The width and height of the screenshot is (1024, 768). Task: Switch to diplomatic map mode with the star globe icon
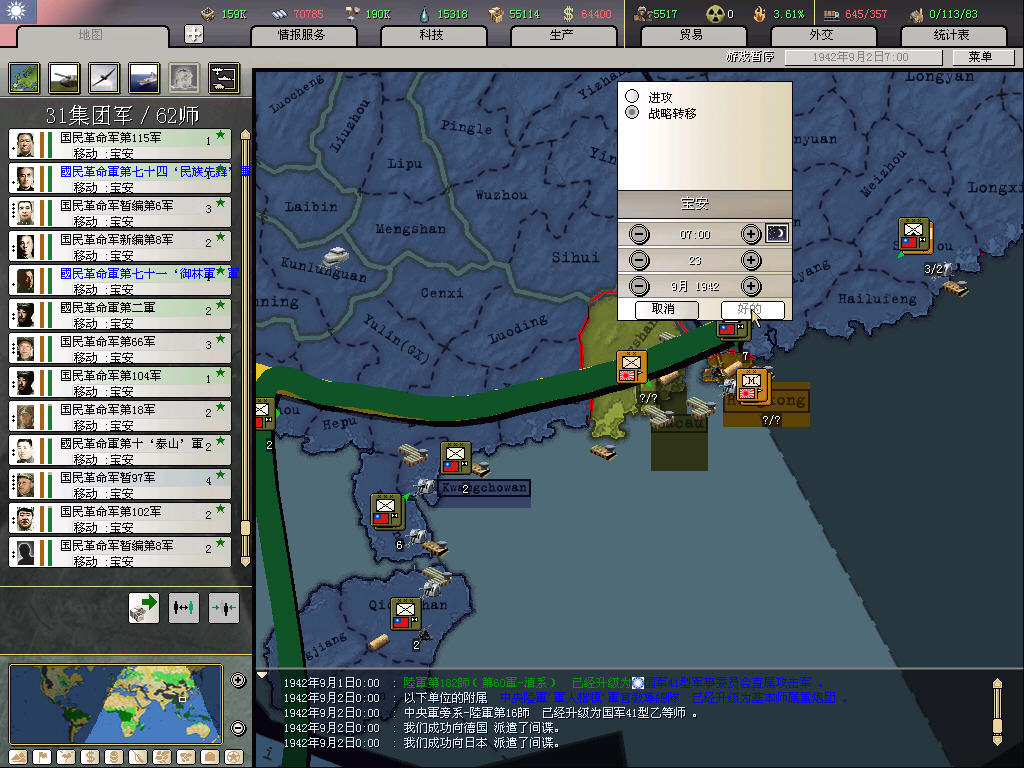click(x=234, y=757)
